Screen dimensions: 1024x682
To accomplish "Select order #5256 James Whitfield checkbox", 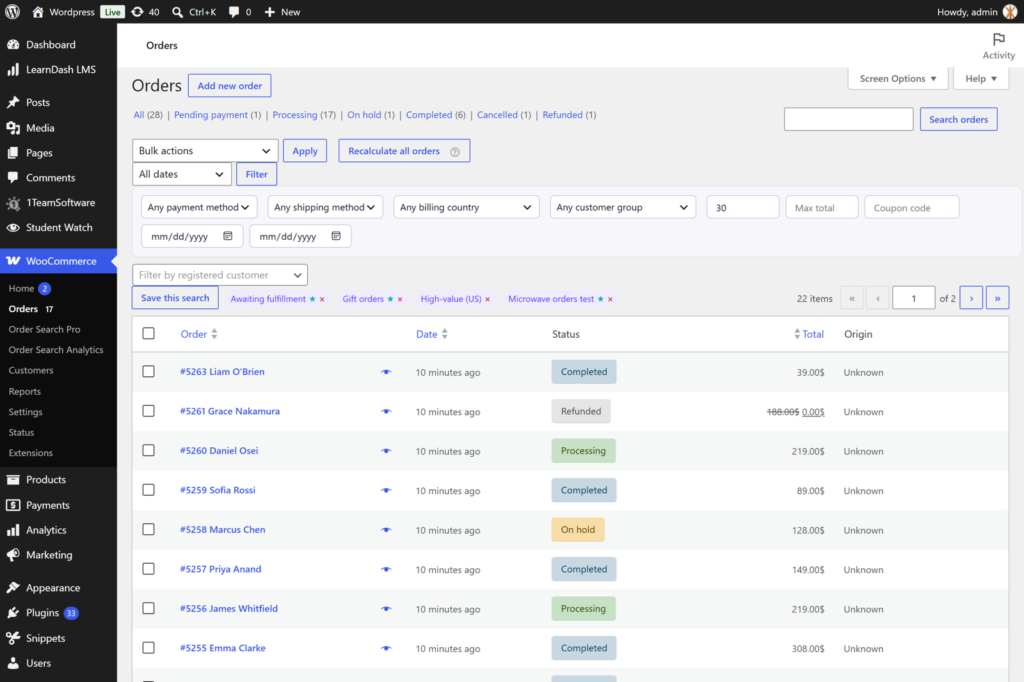I will 149,608.
